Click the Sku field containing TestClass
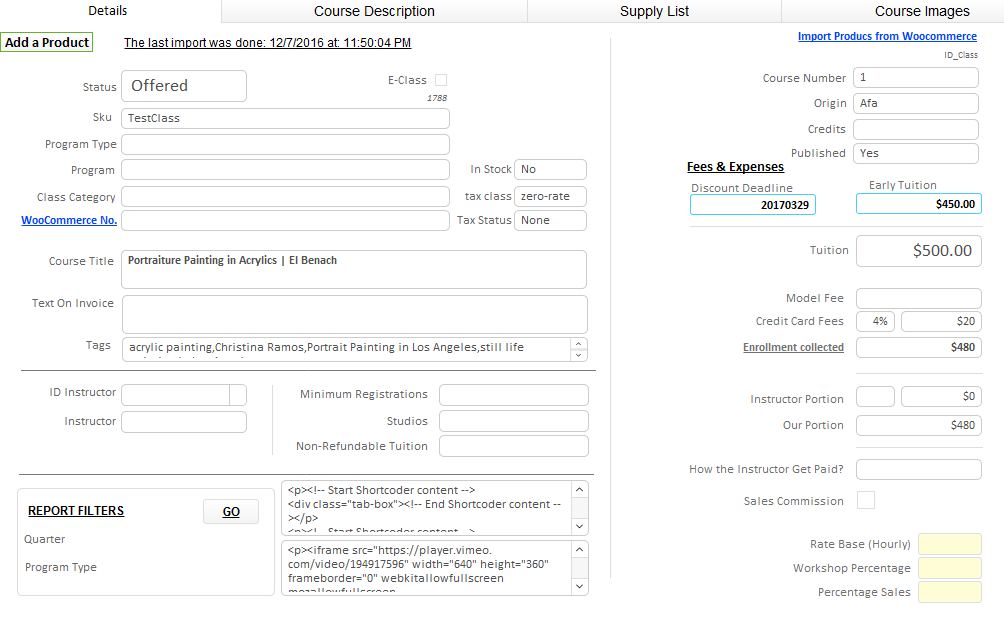The height and width of the screenshot is (622, 1004). coord(285,118)
